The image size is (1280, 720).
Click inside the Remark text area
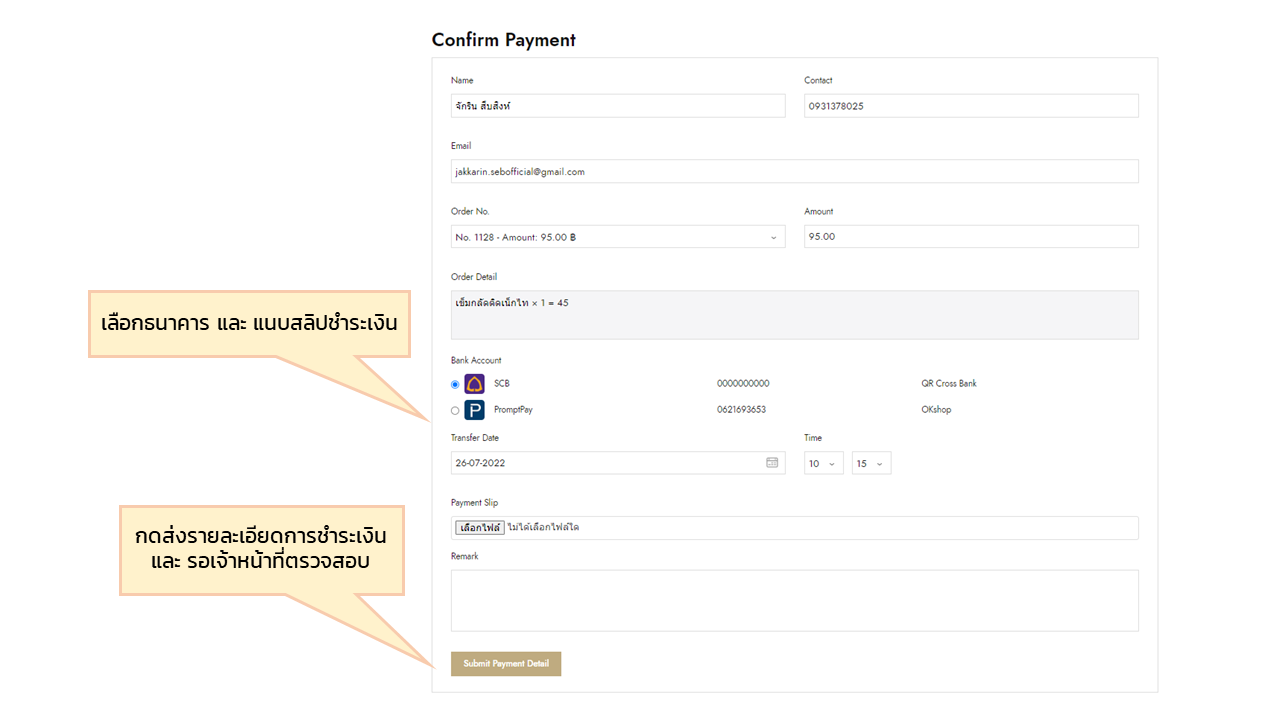click(x=794, y=601)
